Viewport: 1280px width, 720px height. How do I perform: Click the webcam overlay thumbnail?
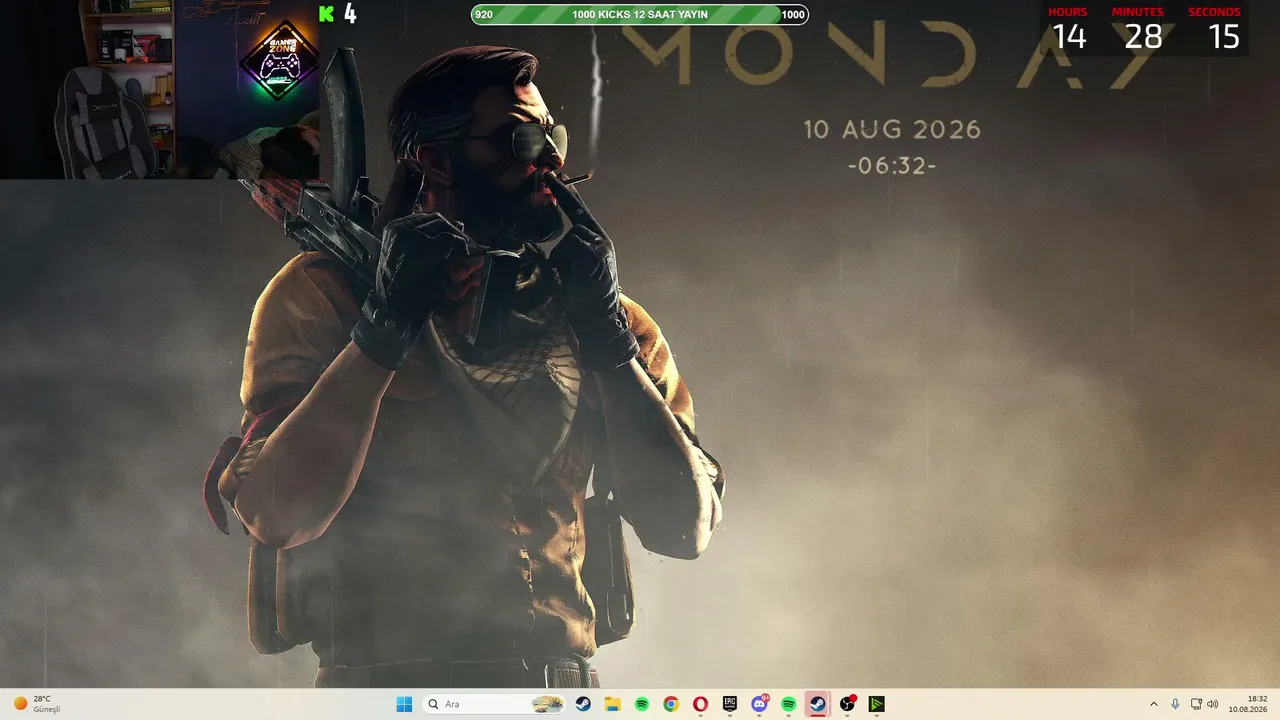coord(160,90)
